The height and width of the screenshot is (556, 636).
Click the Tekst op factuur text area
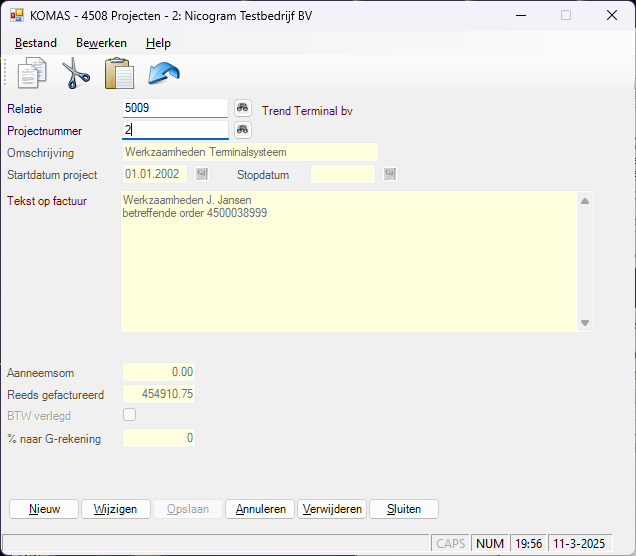point(349,262)
